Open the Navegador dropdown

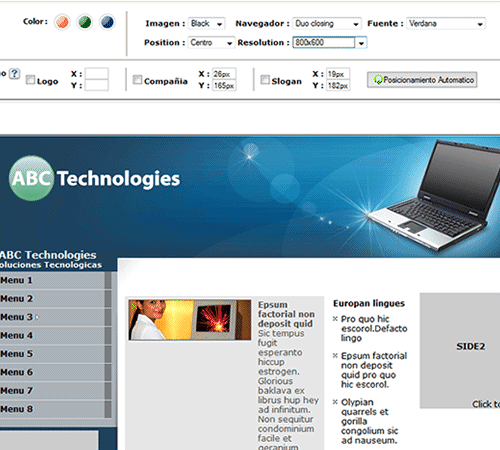point(327,24)
